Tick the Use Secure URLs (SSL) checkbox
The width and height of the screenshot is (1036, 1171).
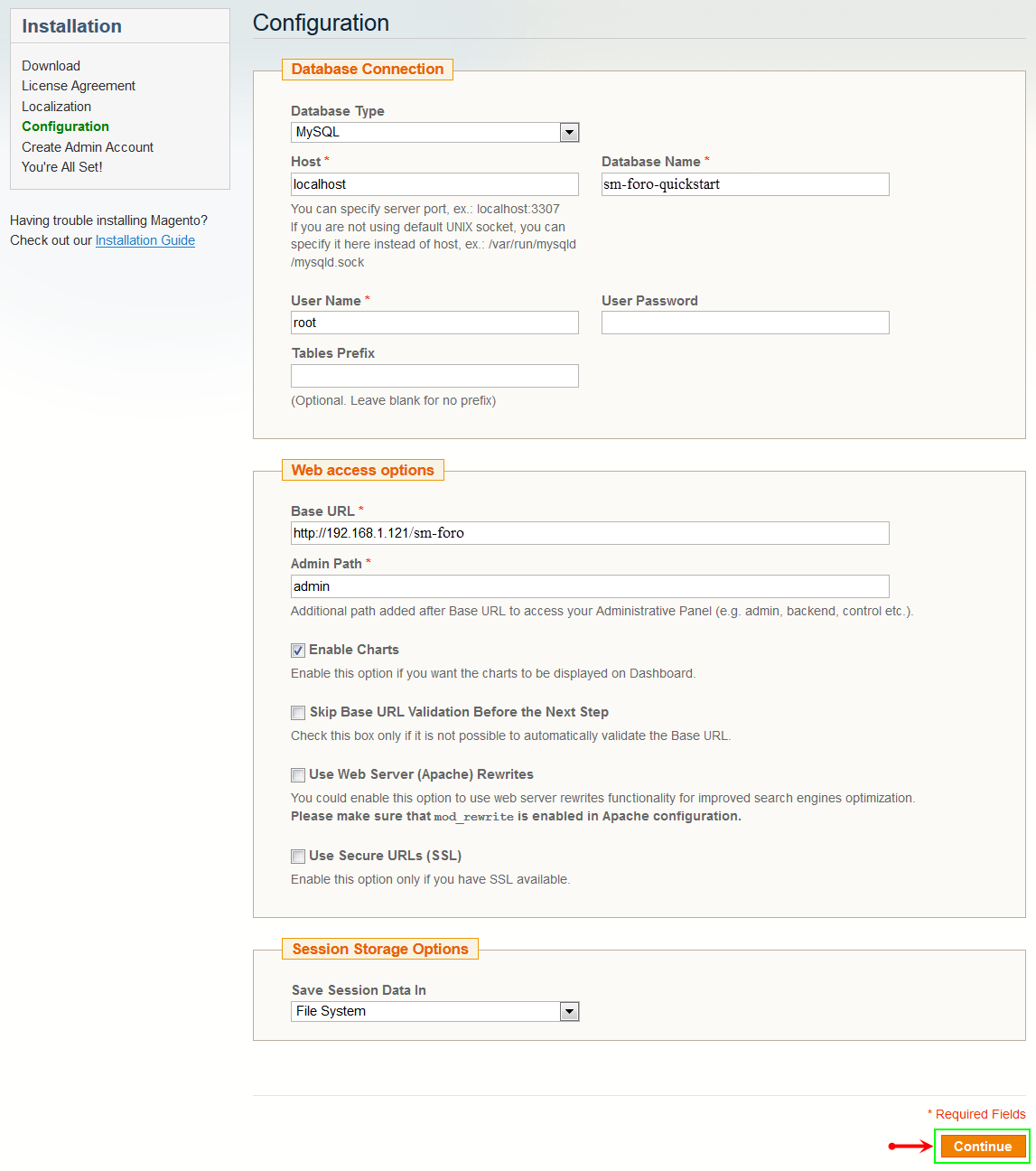tap(298, 857)
